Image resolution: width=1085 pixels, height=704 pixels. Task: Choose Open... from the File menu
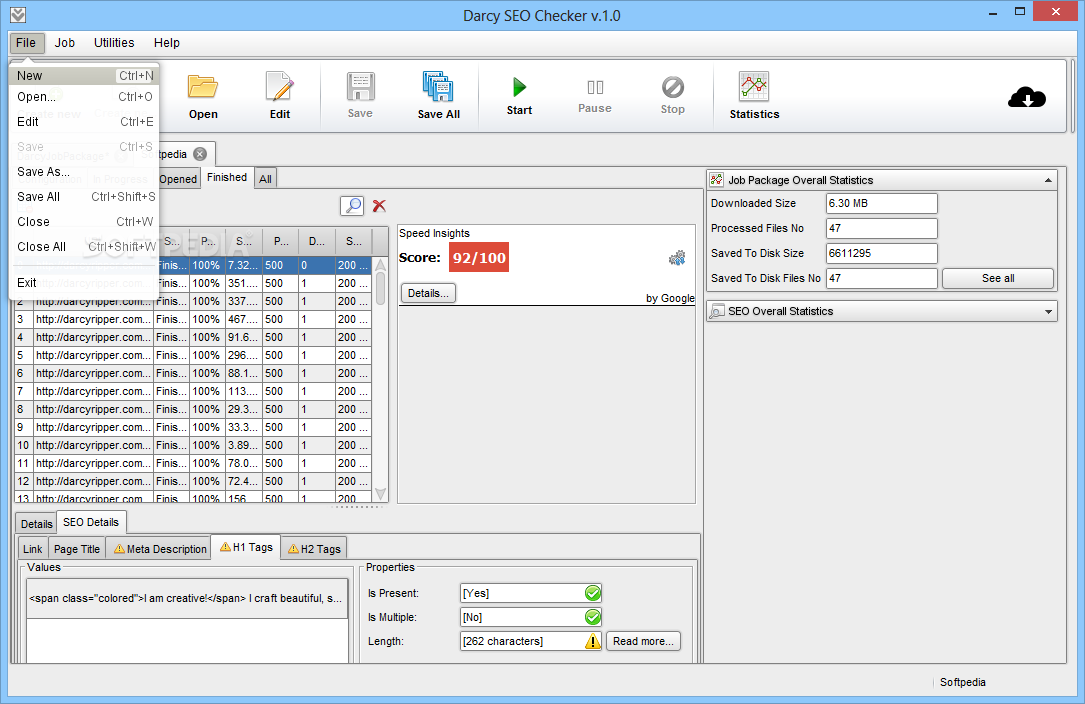84,97
